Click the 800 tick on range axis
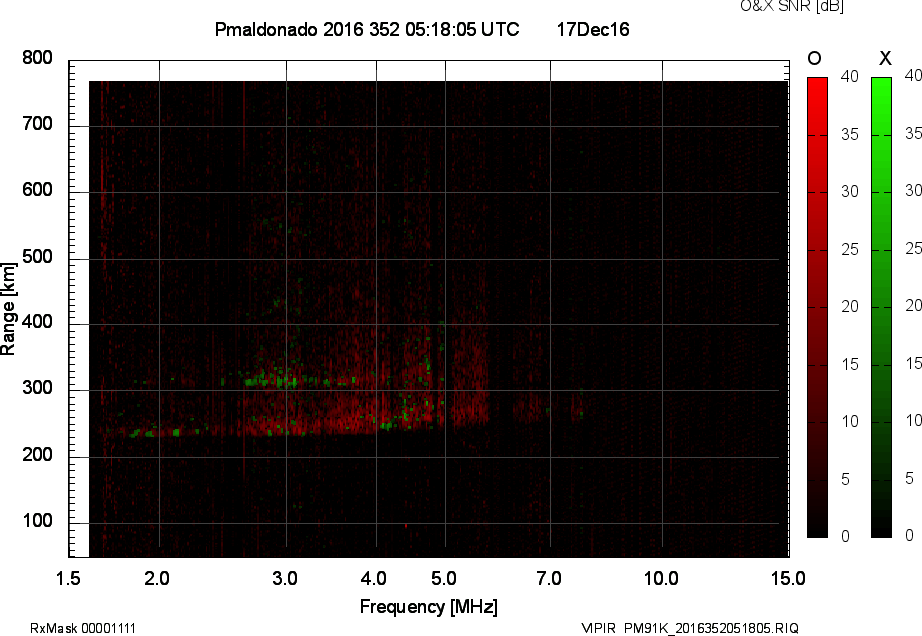Image resolution: width=922 pixels, height=636 pixels. (x=37, y=58)
